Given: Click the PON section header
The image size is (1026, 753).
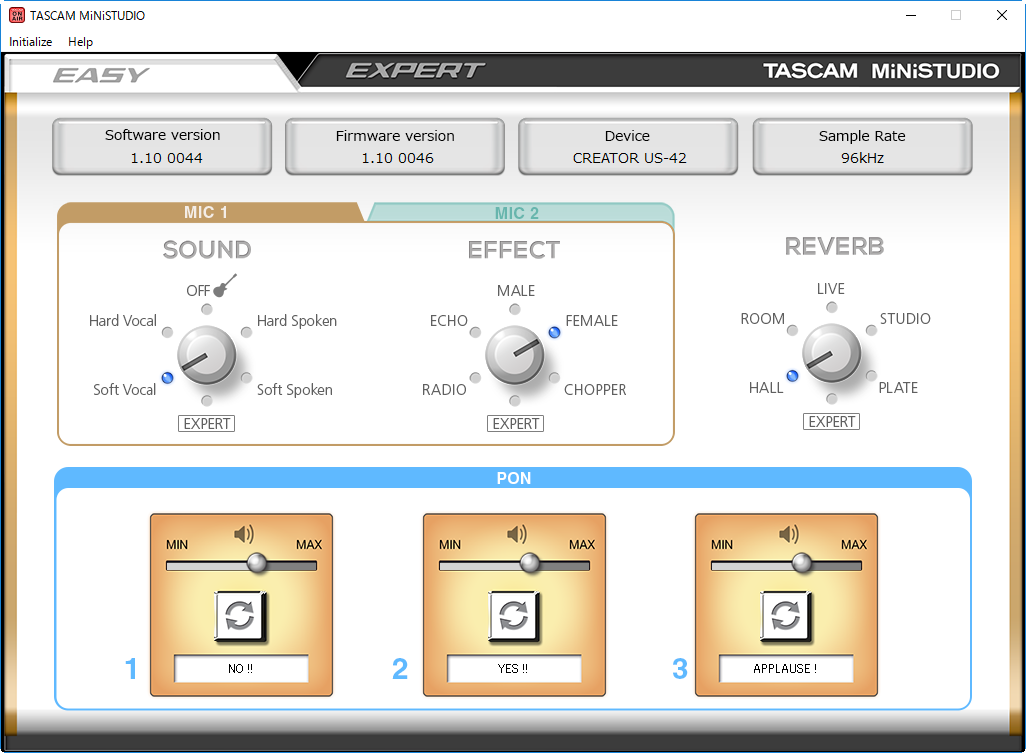Looking at the screenshot, I should coord(514,478).
